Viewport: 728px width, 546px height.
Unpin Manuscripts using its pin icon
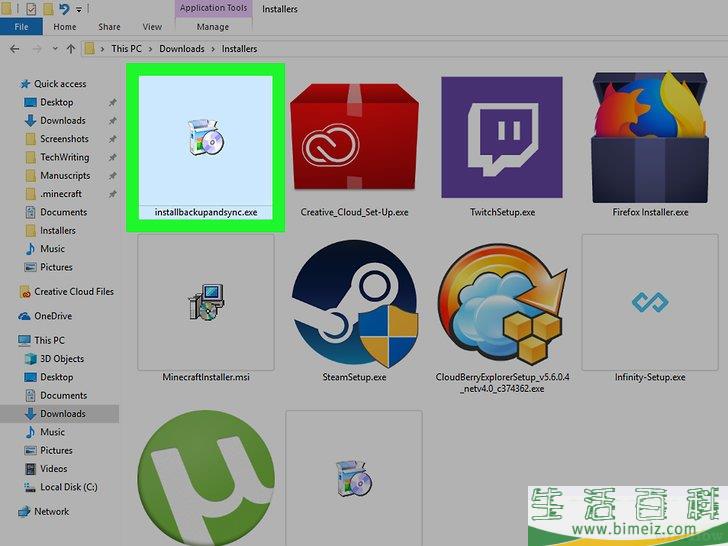coord(112,176)
